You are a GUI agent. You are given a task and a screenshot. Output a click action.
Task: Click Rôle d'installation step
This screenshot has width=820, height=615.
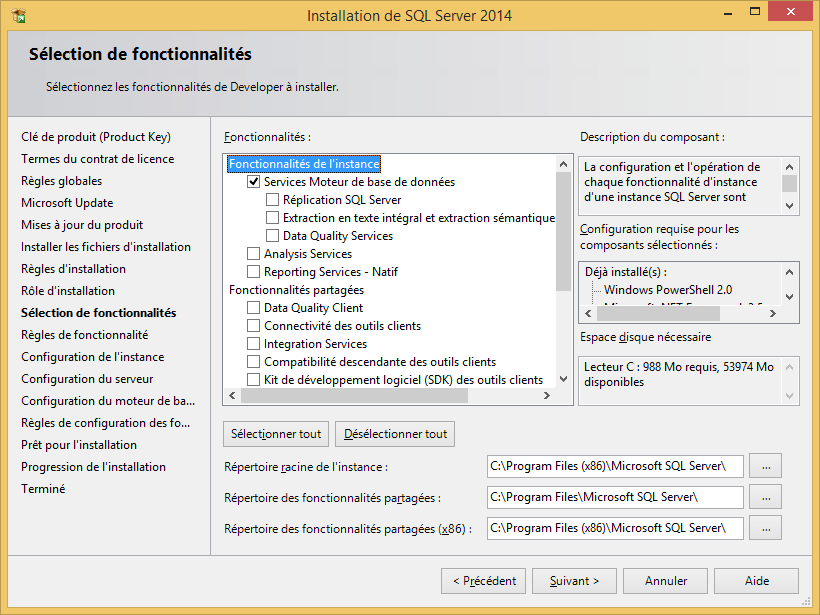coord(67,291)
